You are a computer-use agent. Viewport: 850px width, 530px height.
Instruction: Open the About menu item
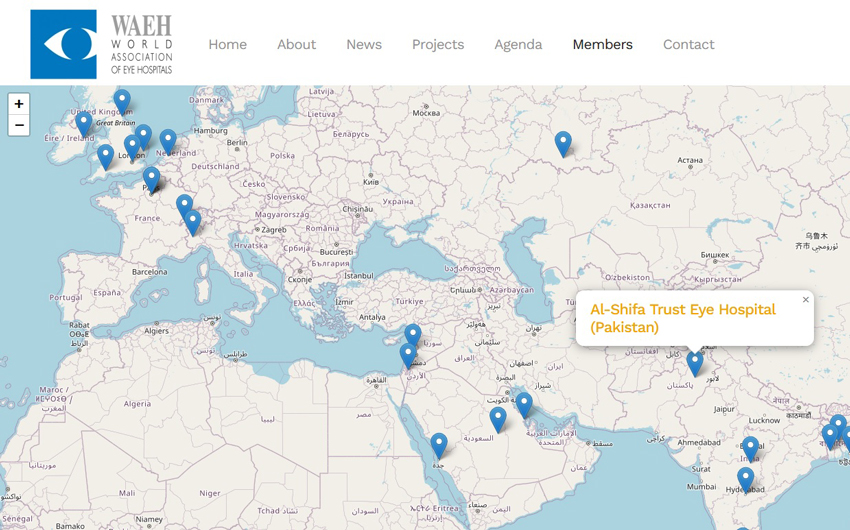click(x=296, y=44)
